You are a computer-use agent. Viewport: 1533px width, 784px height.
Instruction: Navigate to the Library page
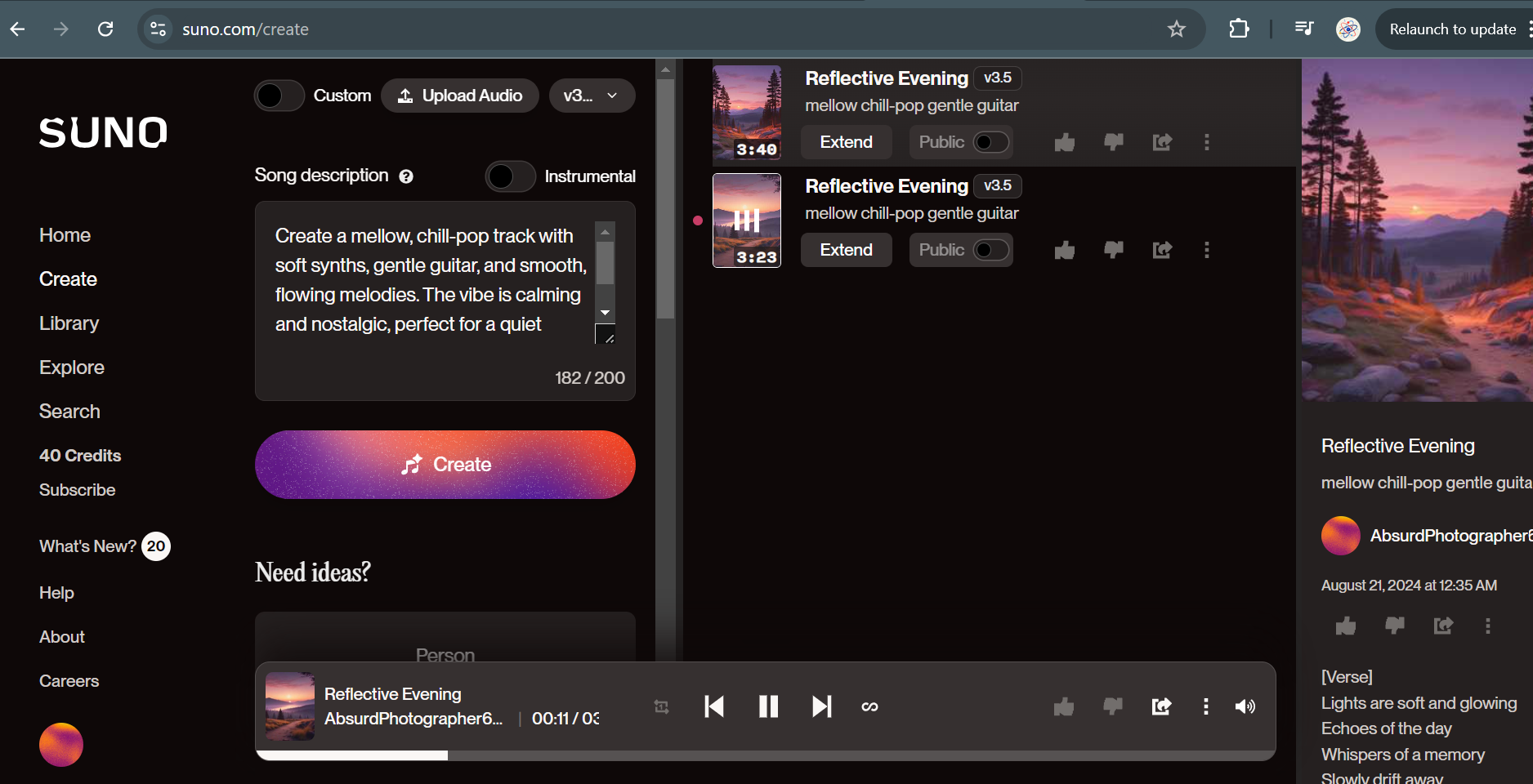point(69,323)
